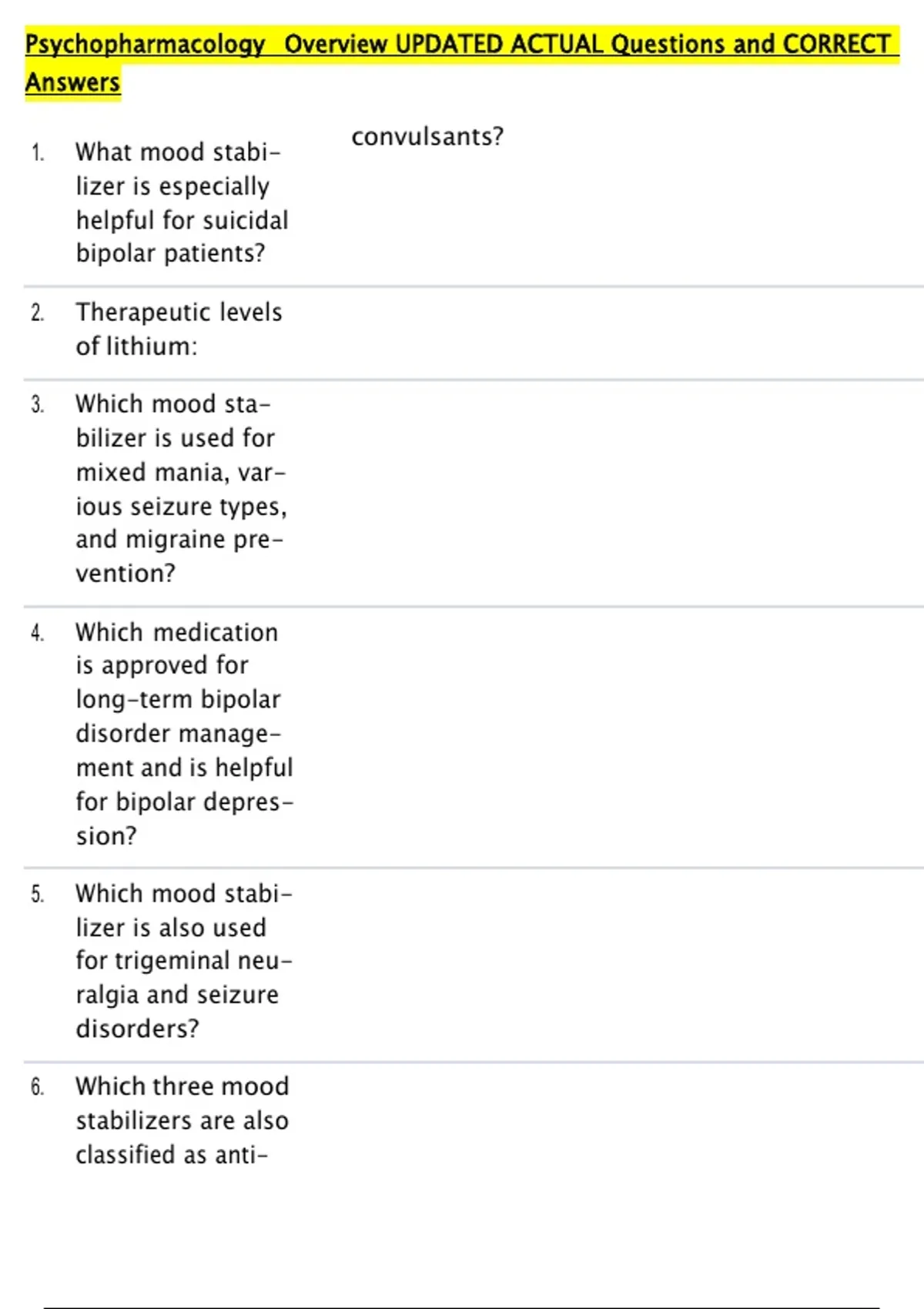
Task: Click the "Therapeutic levels of lithium:" question
Action: point(179,329)
